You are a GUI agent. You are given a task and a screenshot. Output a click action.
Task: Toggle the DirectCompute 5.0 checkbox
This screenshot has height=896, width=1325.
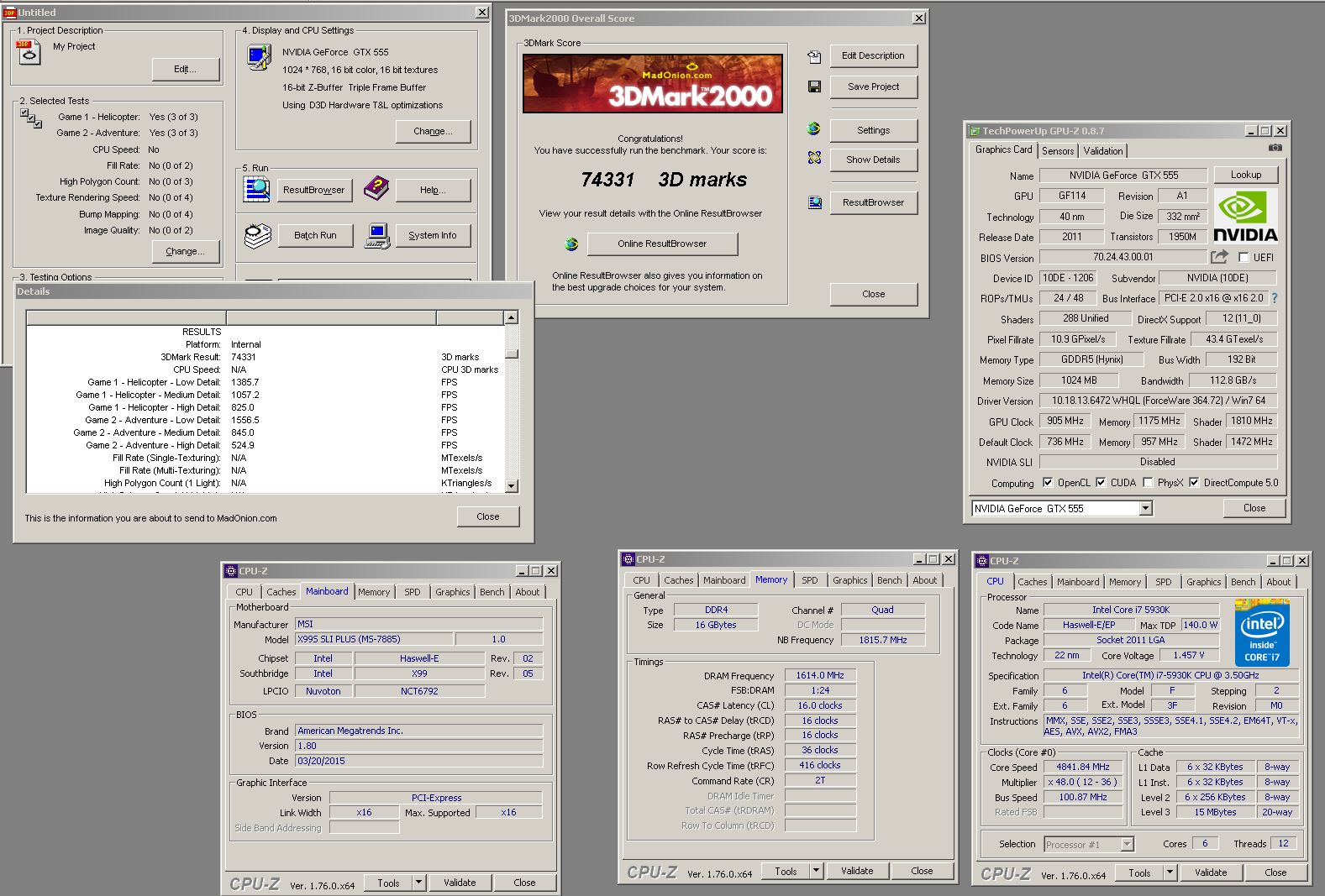click(1193, 483)
